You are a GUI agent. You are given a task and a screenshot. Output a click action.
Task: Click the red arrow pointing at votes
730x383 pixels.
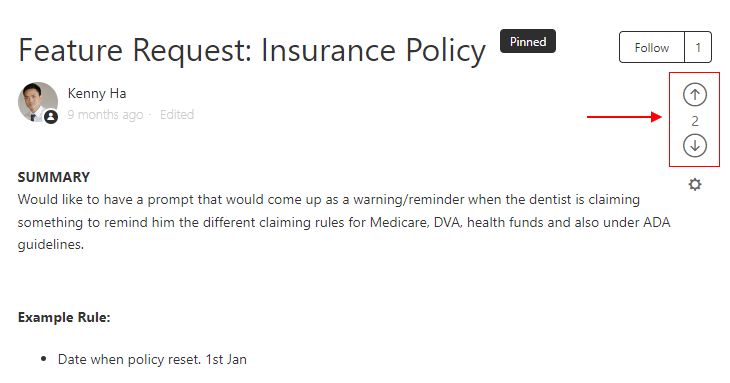(x=624, y=117)
